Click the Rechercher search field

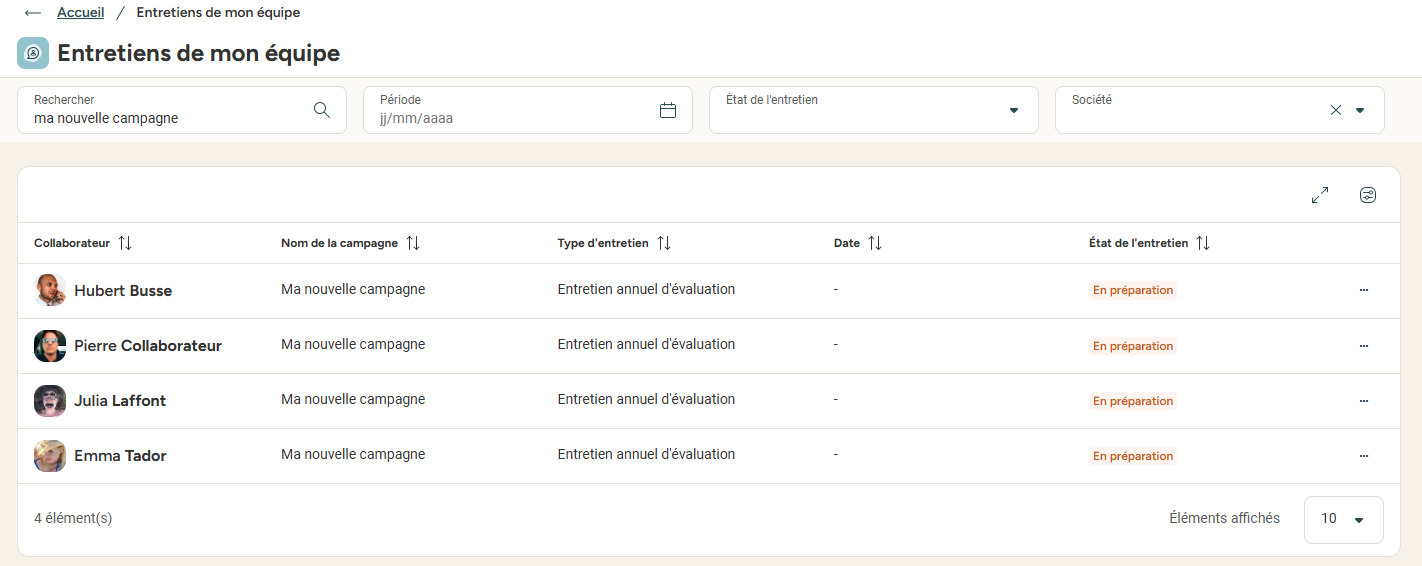pyautogui.click(x=182, y=110)
